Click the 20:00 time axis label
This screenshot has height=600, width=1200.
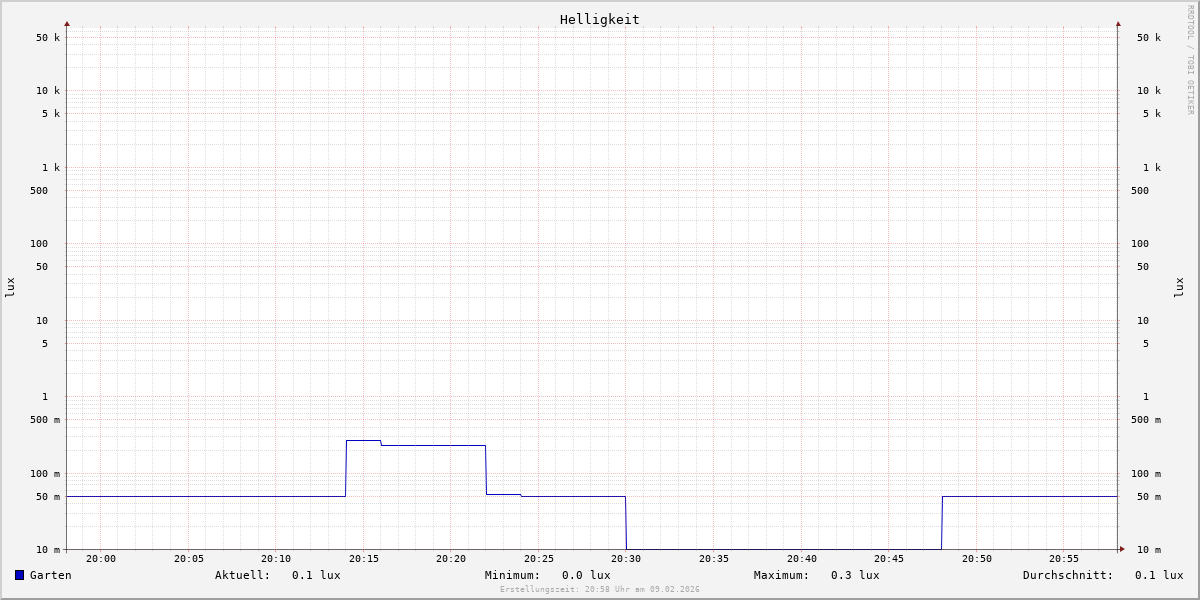(101, 559)
